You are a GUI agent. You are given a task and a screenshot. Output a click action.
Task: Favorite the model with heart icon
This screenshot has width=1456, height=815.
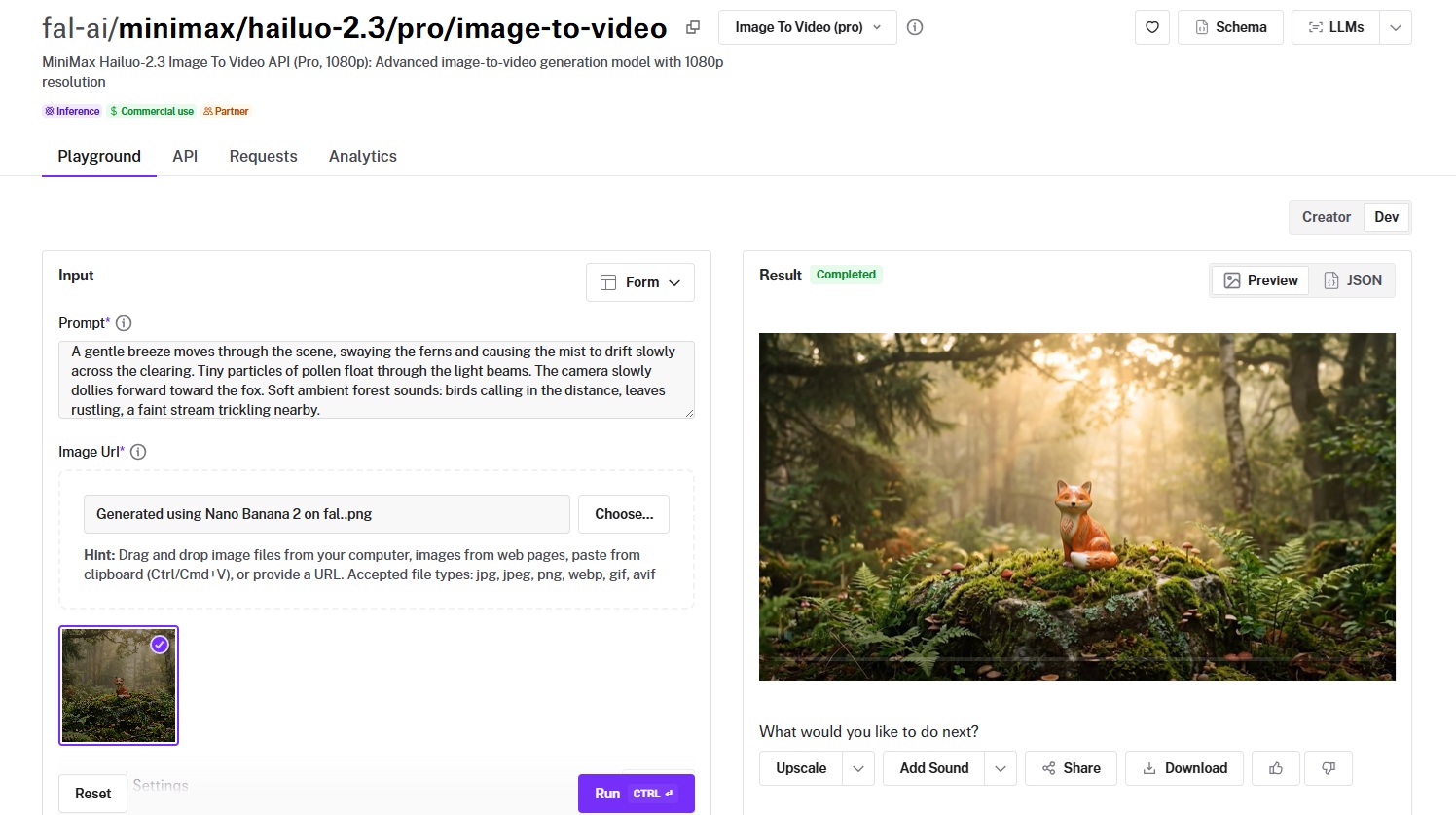pyautogui.click(x=1152, y=27)
